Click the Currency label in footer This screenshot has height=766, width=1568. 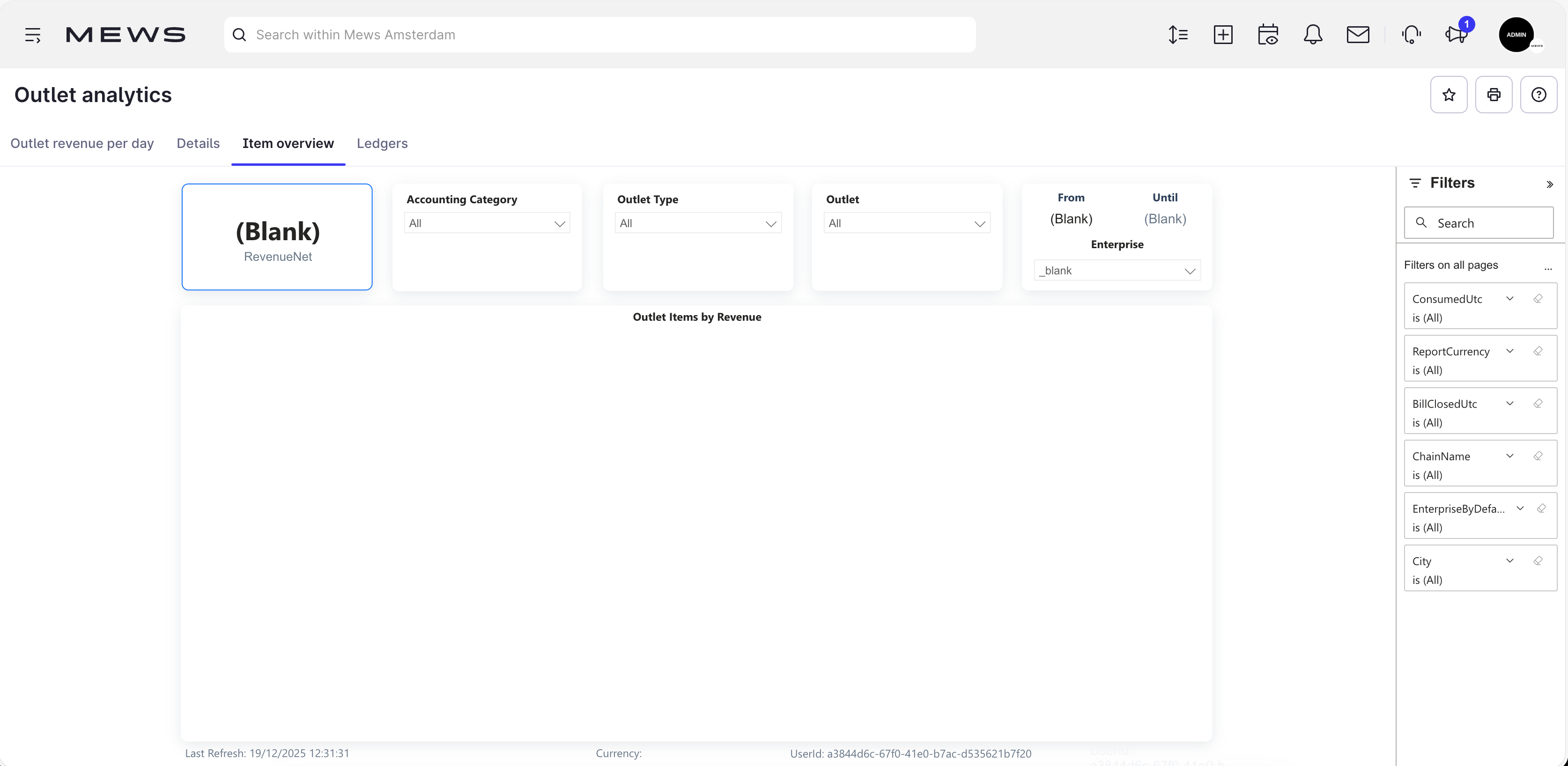coord(618,753)
